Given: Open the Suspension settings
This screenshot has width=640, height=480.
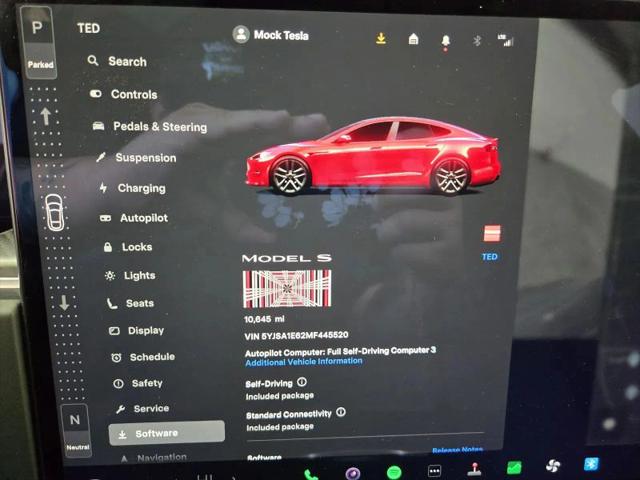Looking at the screenshot, I should [x=136, y=158].
